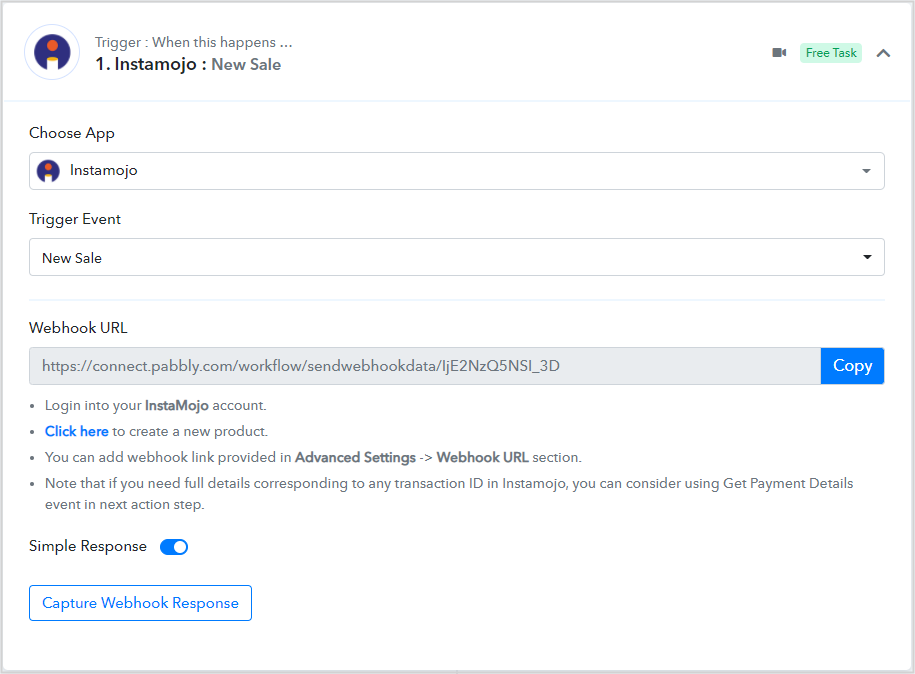Copy the webhook URL
The image size is (915, 674).
pyautogui.click(x=852, y=366)
